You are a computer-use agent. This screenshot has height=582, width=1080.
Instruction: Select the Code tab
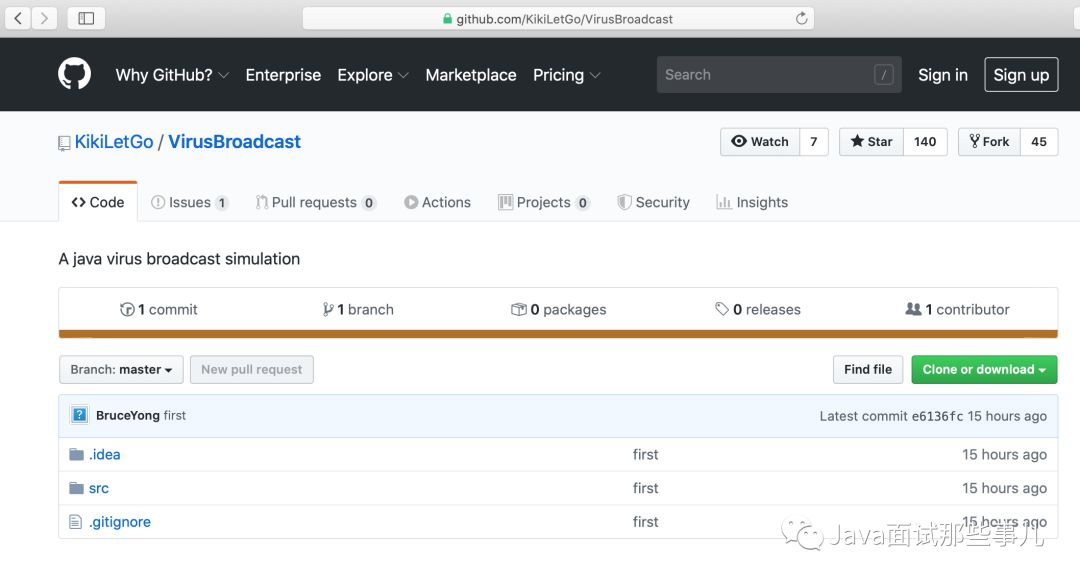coord(98,202)
